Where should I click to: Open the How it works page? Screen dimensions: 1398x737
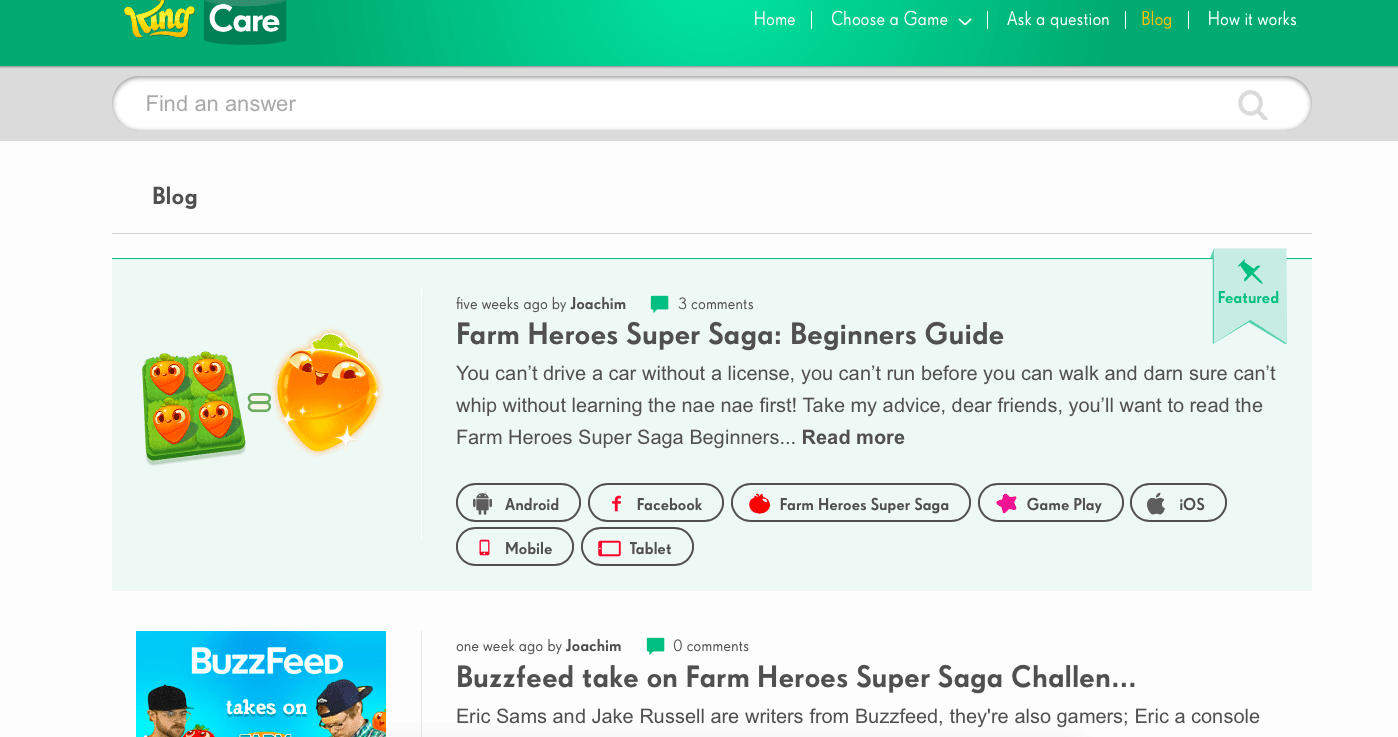coord(1251,20)
